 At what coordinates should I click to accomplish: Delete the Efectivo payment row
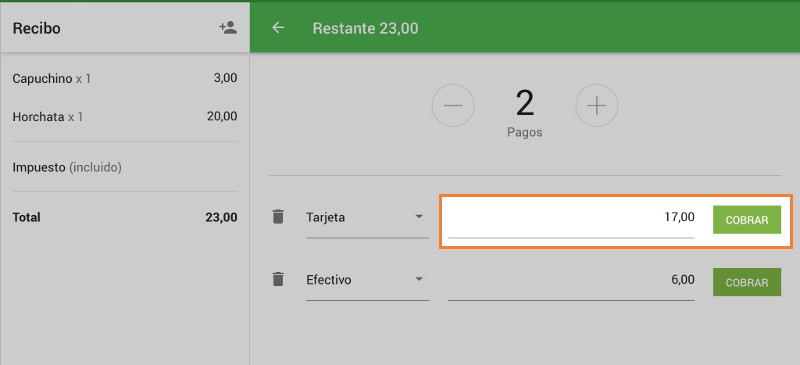pos(278,279)
